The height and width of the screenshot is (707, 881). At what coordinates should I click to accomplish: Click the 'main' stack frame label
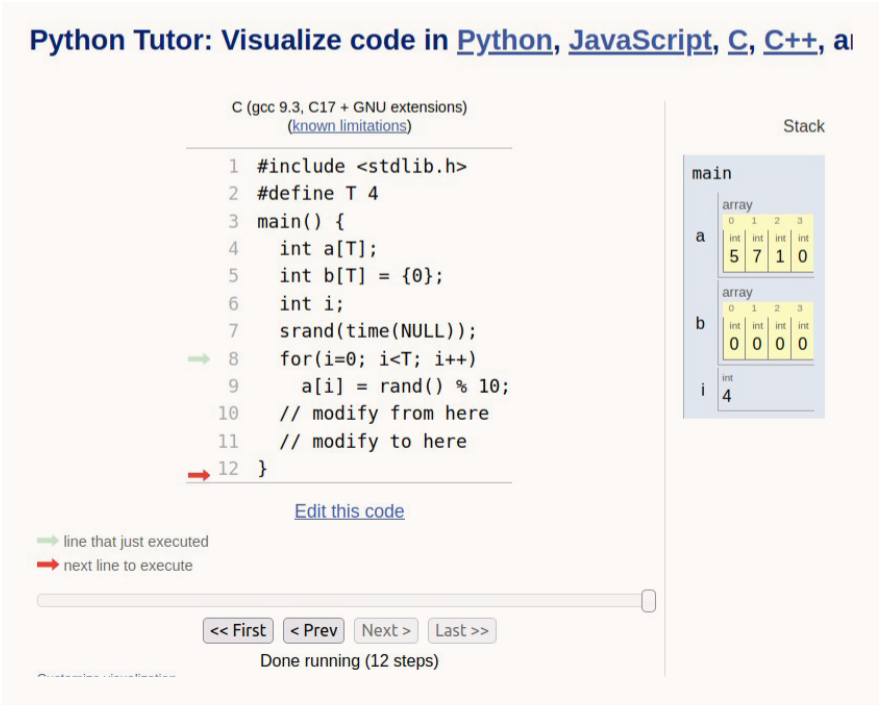tap(712, 174)
